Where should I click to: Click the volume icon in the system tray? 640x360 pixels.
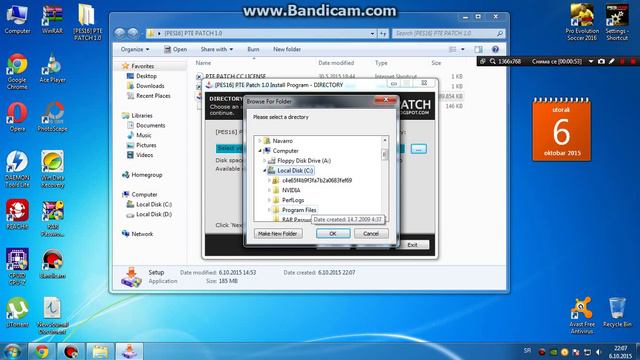tap(598, 352)
